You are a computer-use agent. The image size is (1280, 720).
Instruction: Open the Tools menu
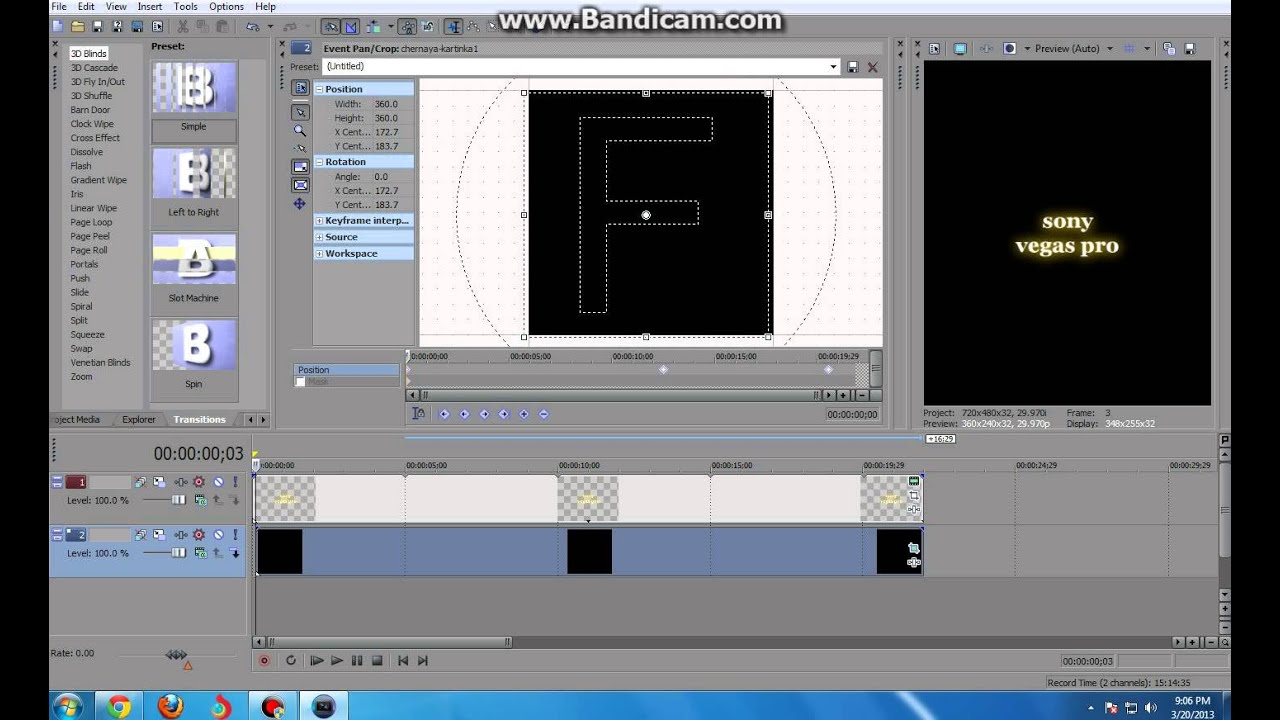[185, 7]
